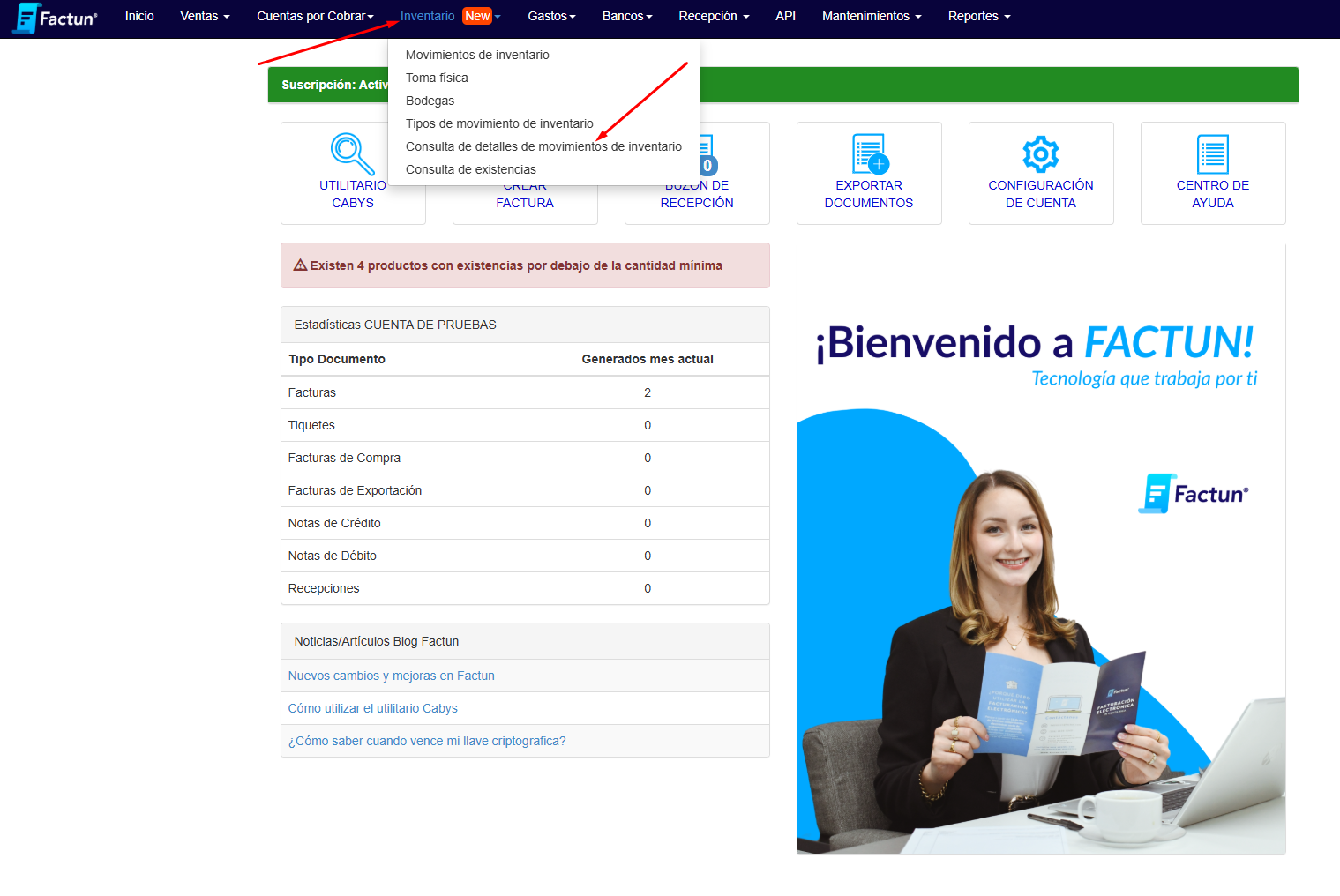1340x896 pixels.
Task: Open the llave criptografica expiration article
Action: tap(427, 741)
